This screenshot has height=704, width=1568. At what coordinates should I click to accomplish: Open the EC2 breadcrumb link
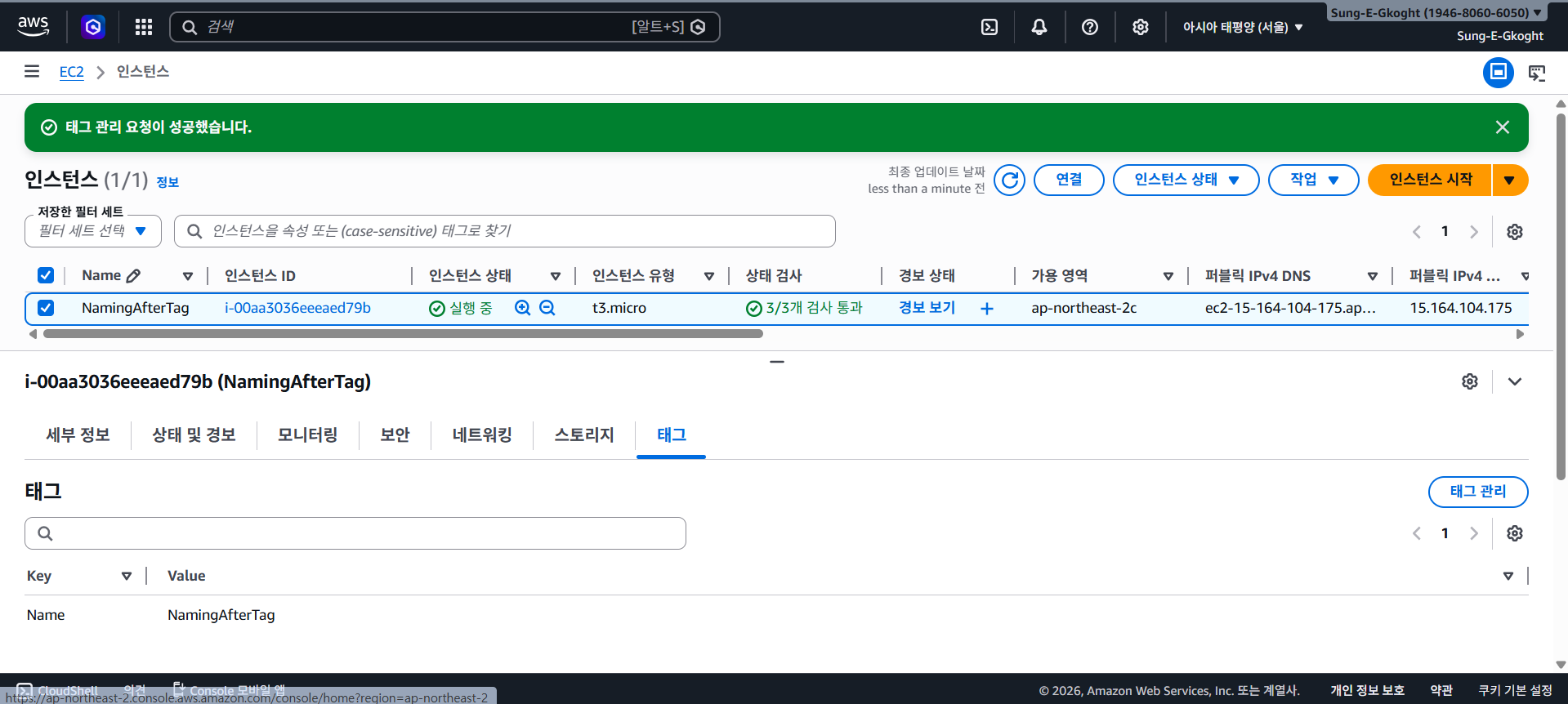[72, 72]
